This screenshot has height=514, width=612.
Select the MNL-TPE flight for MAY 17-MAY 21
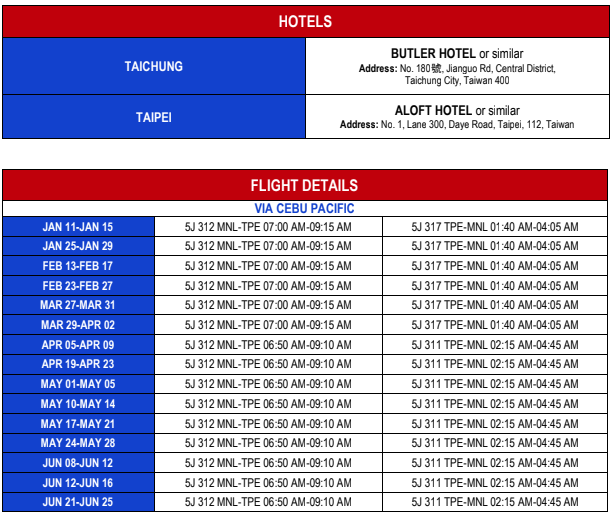268,423
